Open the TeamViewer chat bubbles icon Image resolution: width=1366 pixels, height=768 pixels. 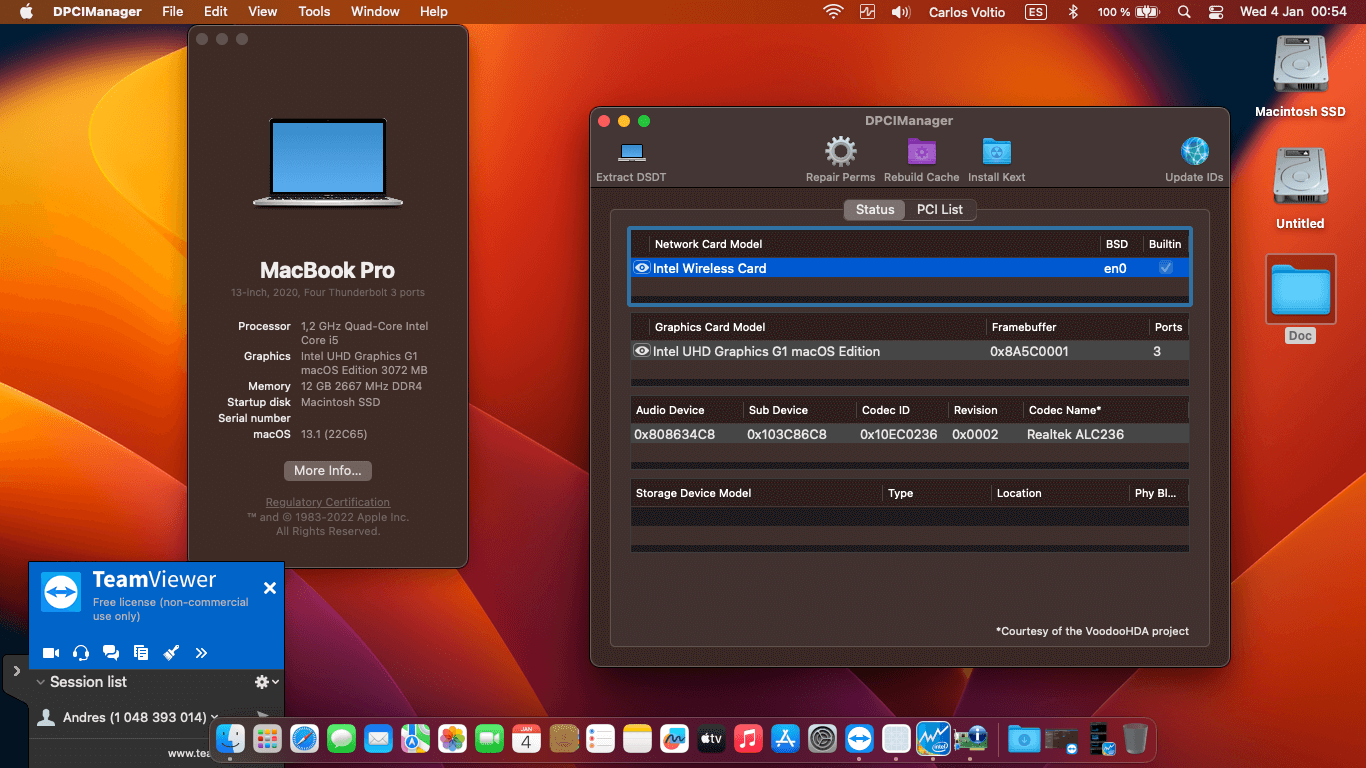click(111, 653)
